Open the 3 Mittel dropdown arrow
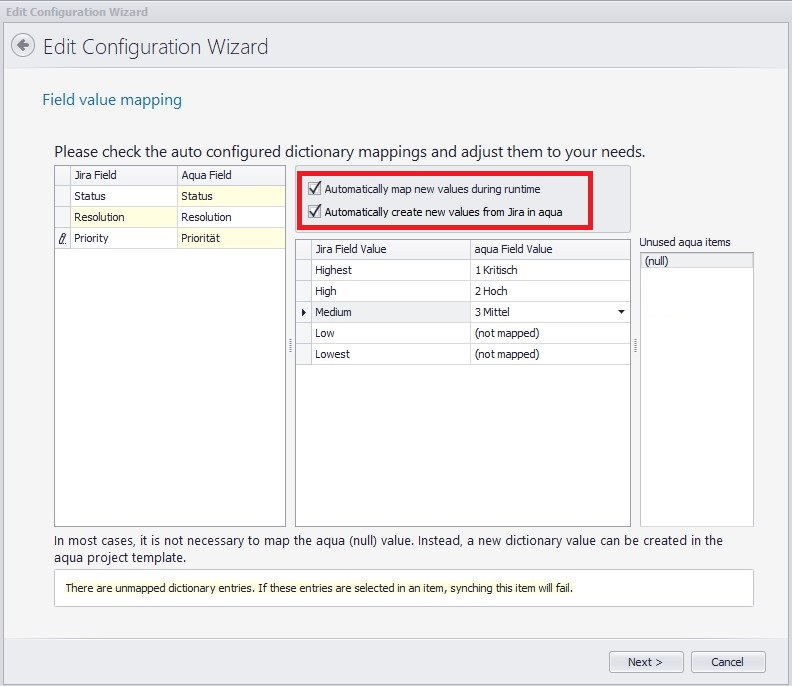This screenshot has width=792, height=686. (x=622, y=313)
